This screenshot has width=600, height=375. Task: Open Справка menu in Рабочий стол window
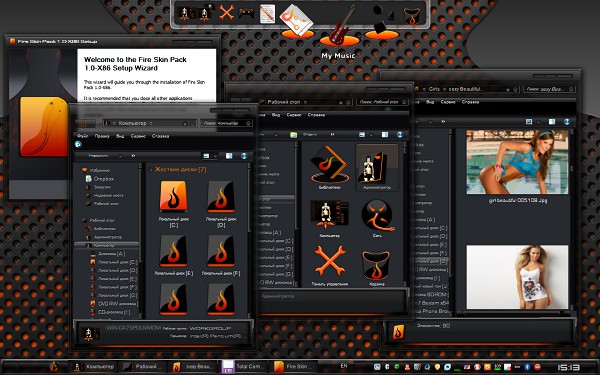[316, 114]
